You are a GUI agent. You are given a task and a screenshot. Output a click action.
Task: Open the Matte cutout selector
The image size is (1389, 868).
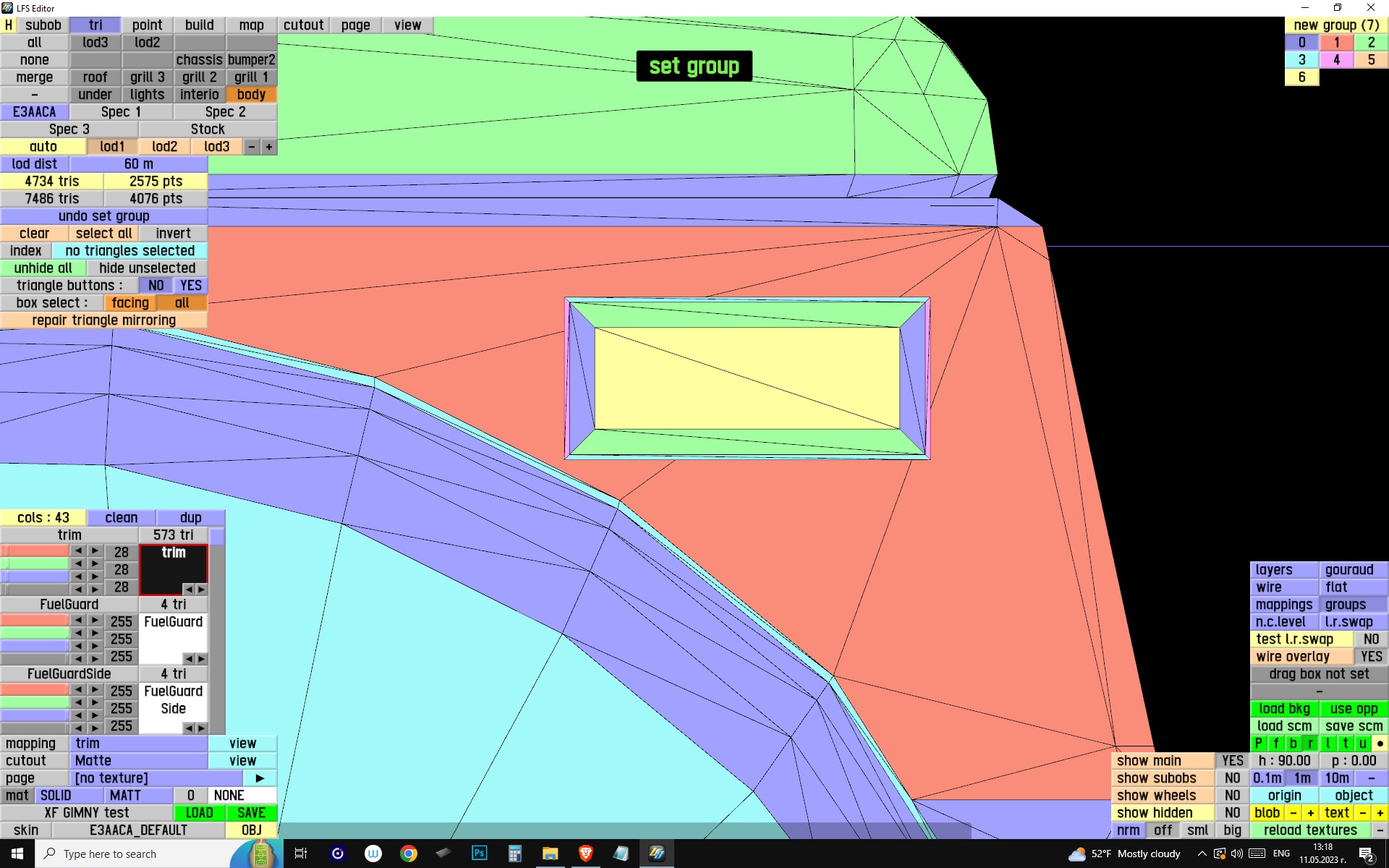pyautogui.click(x=138, y=760)
